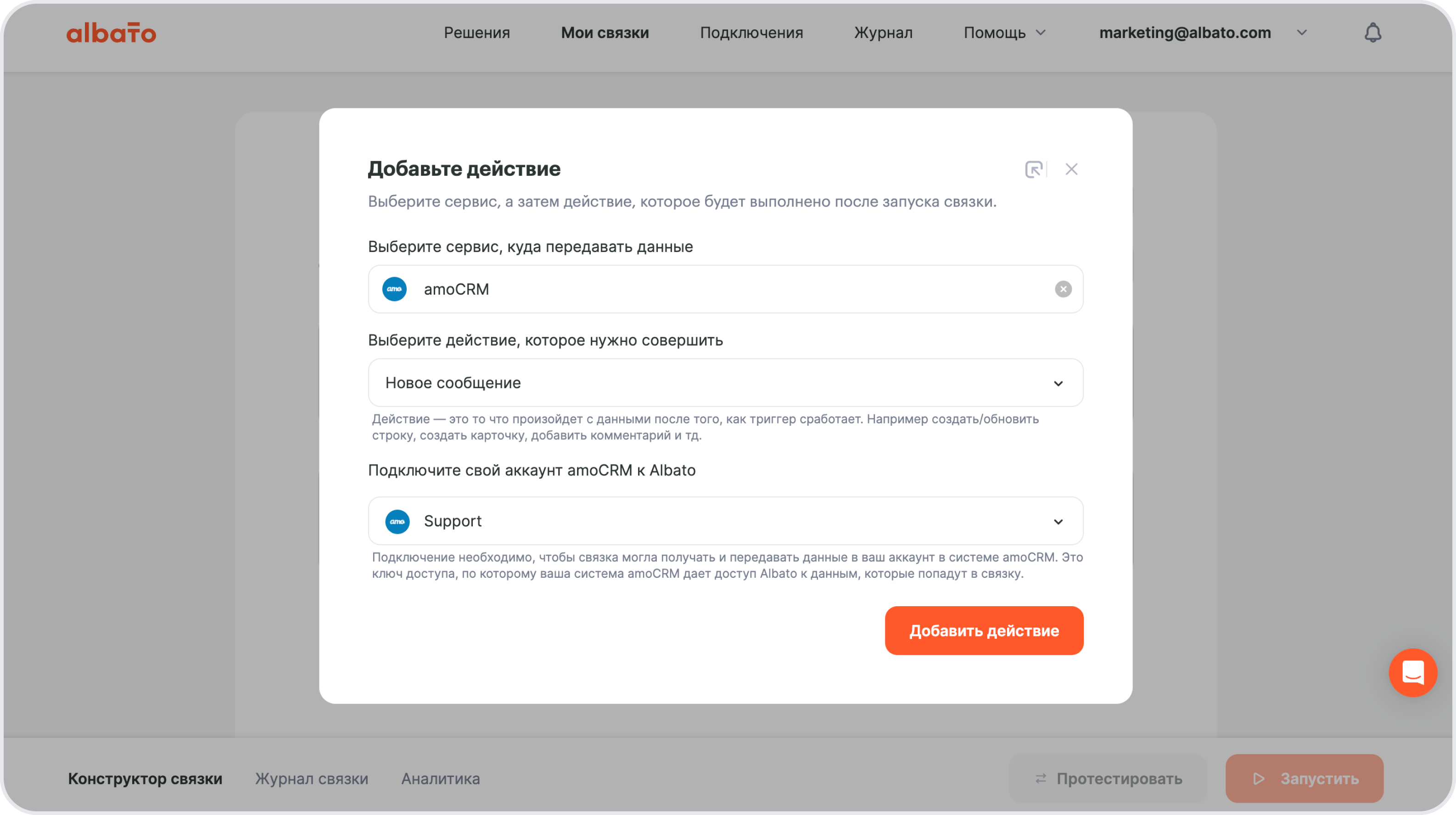Click the test arrows icon in Протестировать
1456x815 pixels.
1042,778
